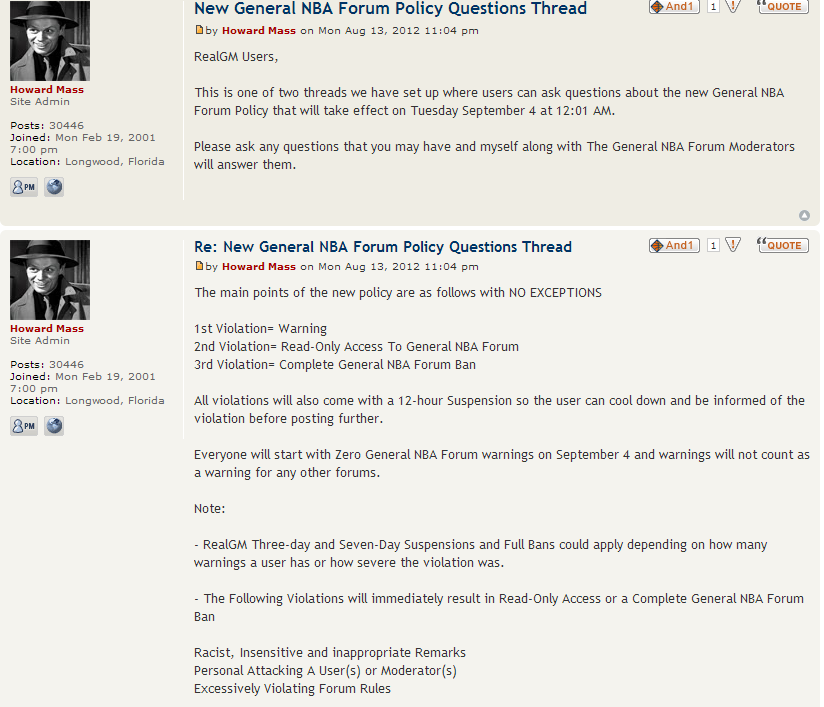Click text '3rd Violation= Complete General NBA Forum Ban'
Screen dimensions: 824x707
tap(335, 365)
